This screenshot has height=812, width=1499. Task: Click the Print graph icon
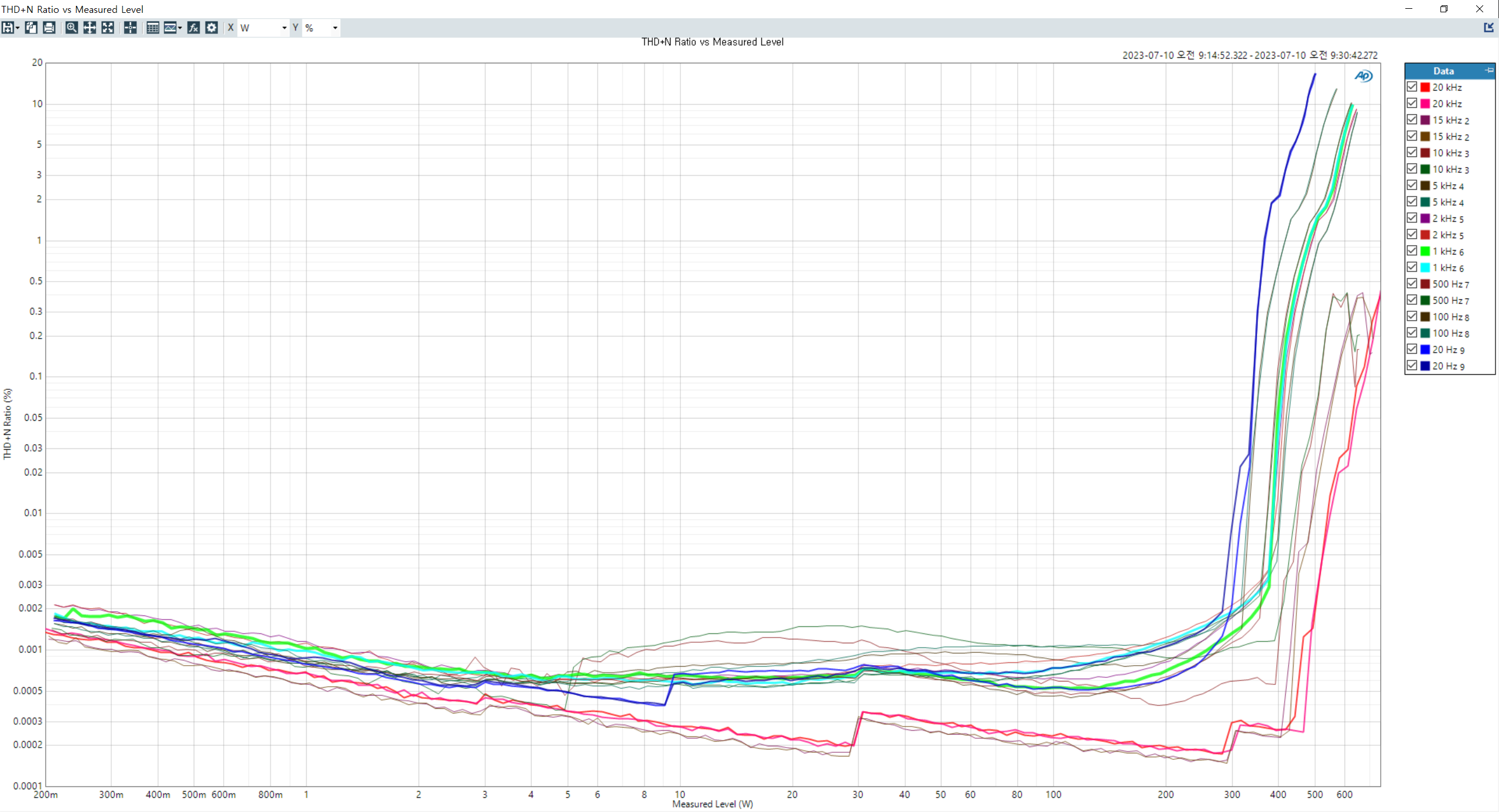[x=49, y=28]
